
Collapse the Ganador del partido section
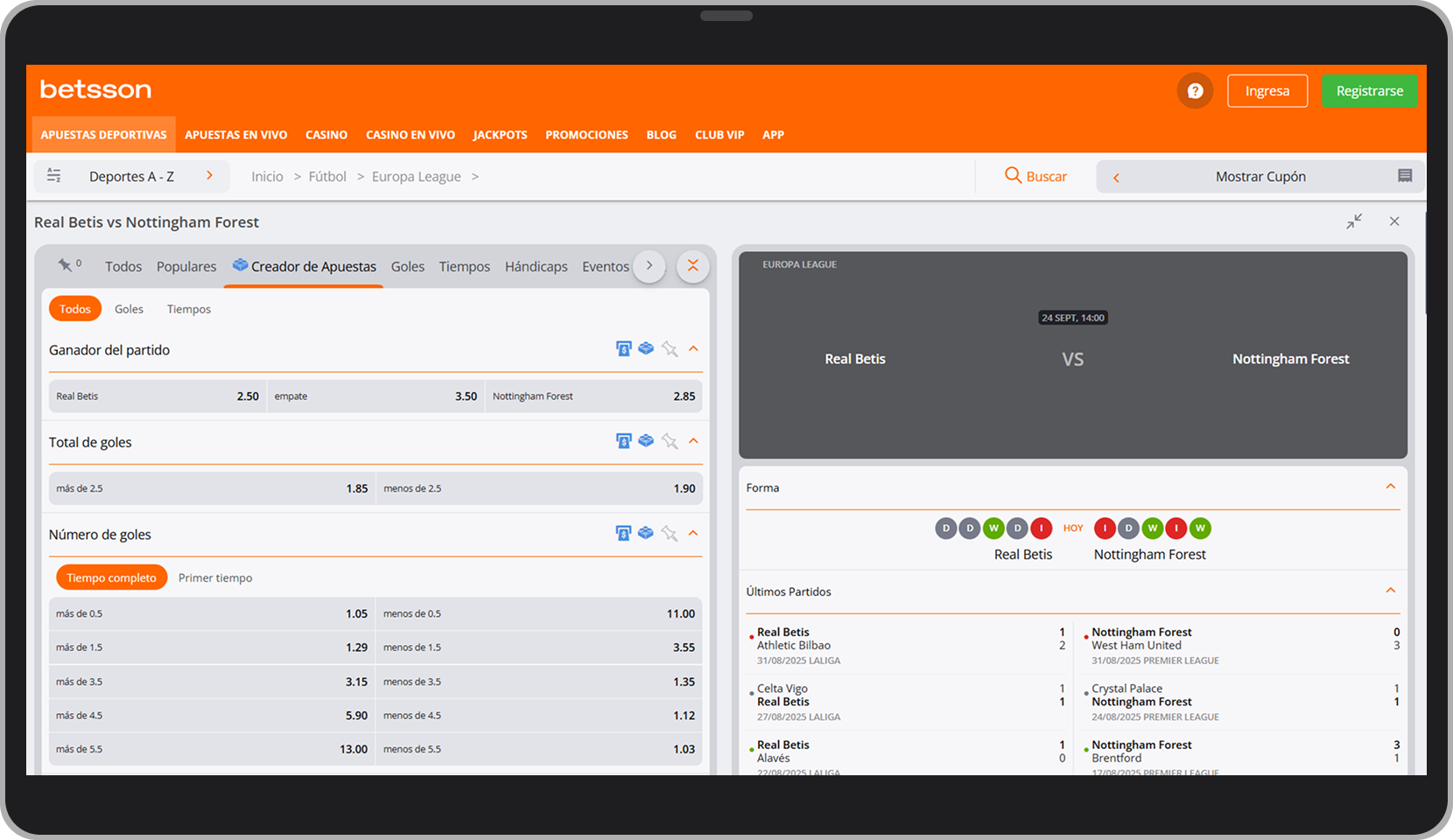click(693, 348)
